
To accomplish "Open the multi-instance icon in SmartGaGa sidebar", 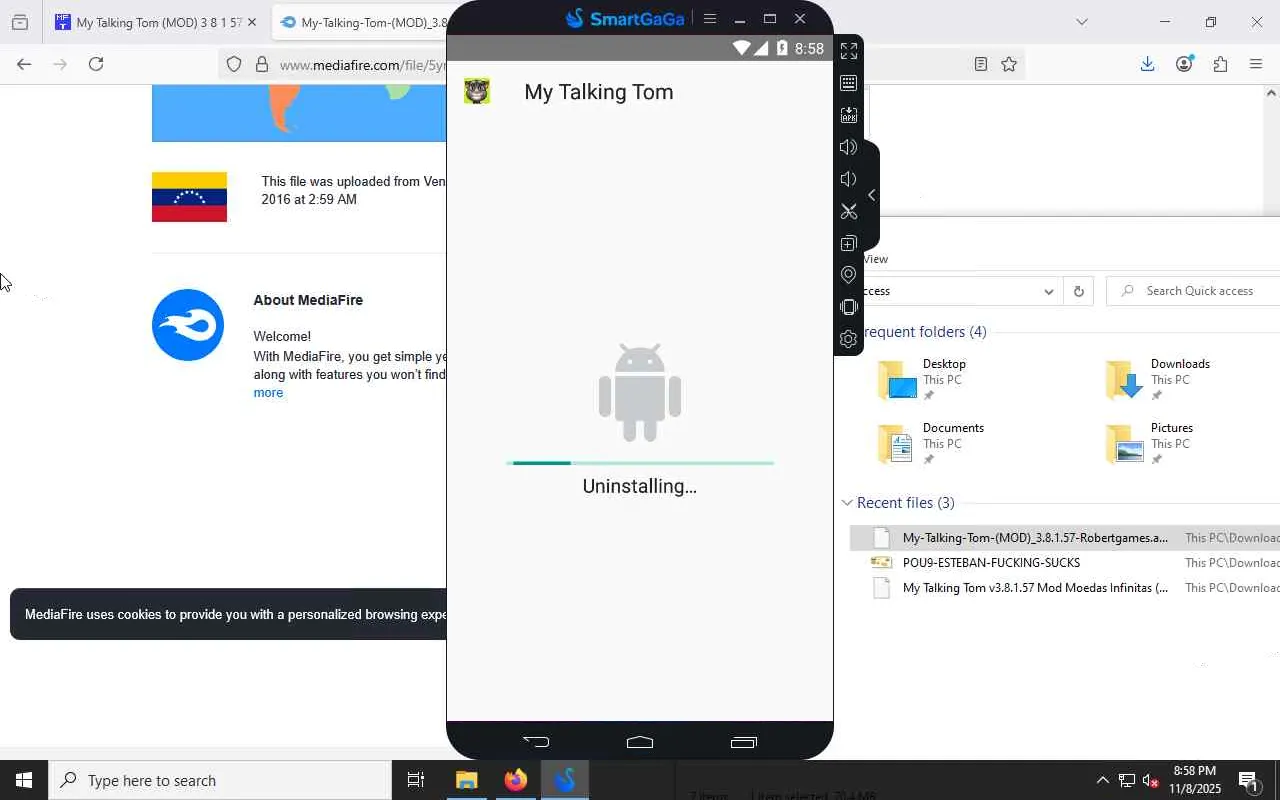I will [x=849, y=243].
